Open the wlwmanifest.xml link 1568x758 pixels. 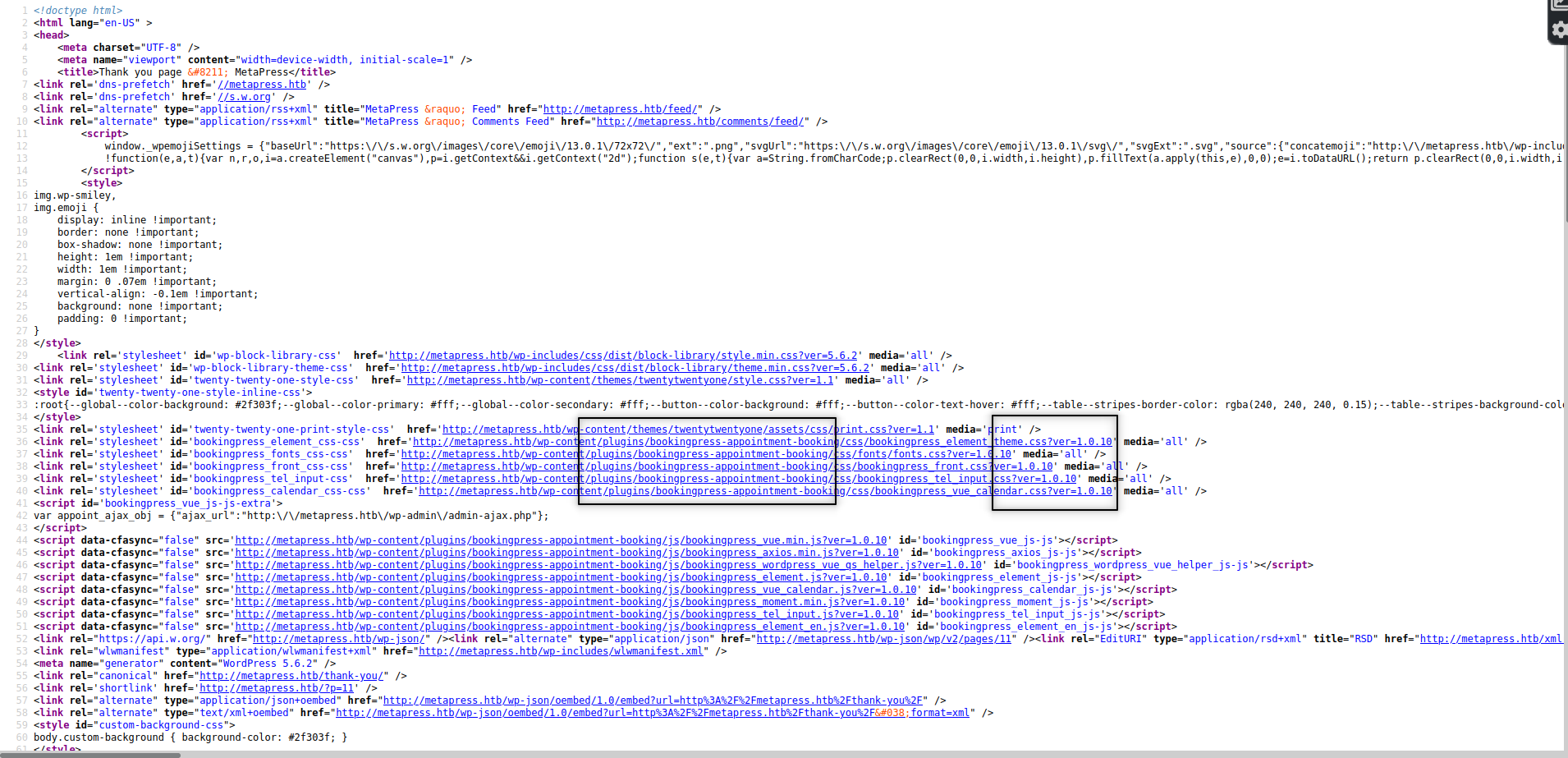561,651
